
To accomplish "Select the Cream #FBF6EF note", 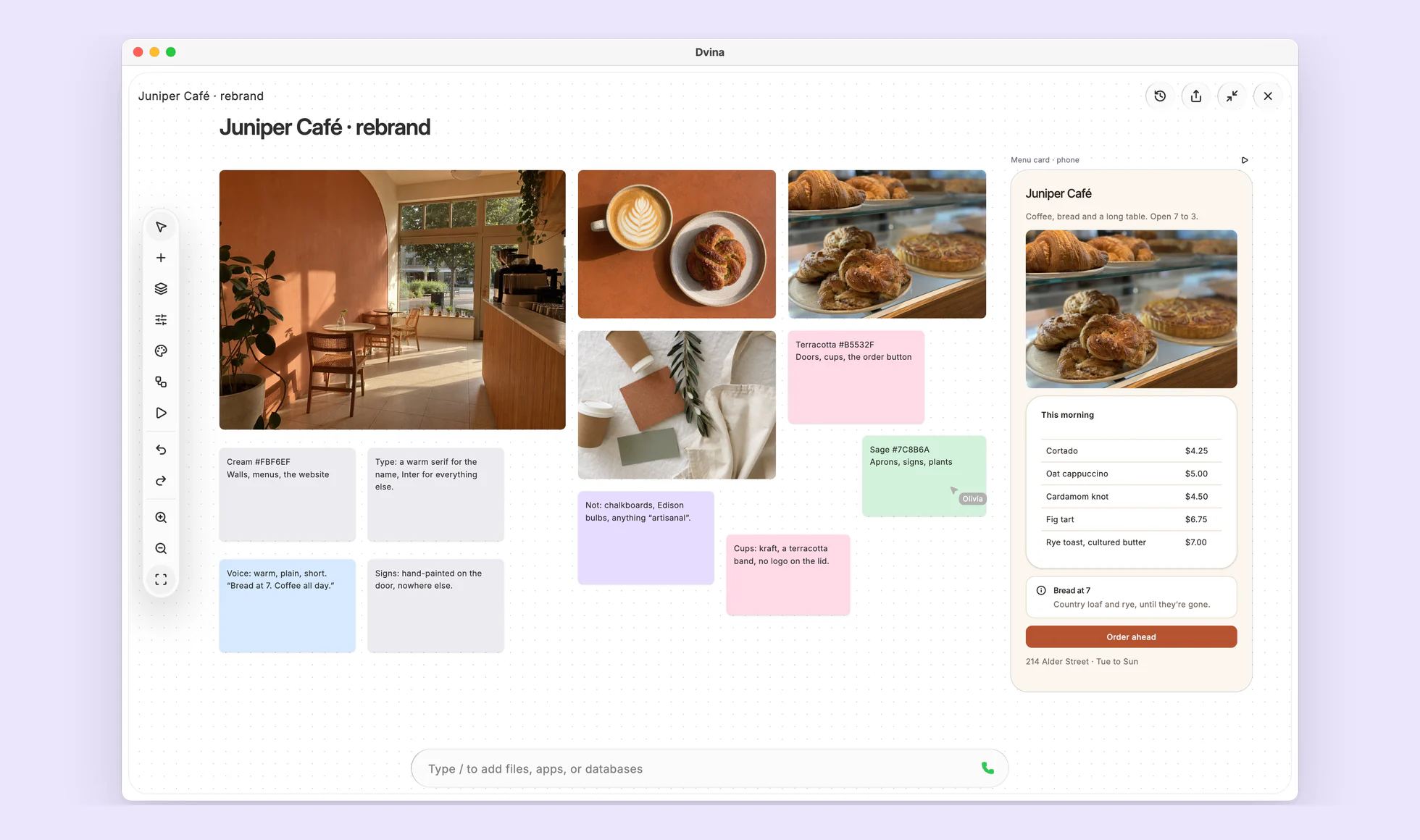I will tap(288, 495).
